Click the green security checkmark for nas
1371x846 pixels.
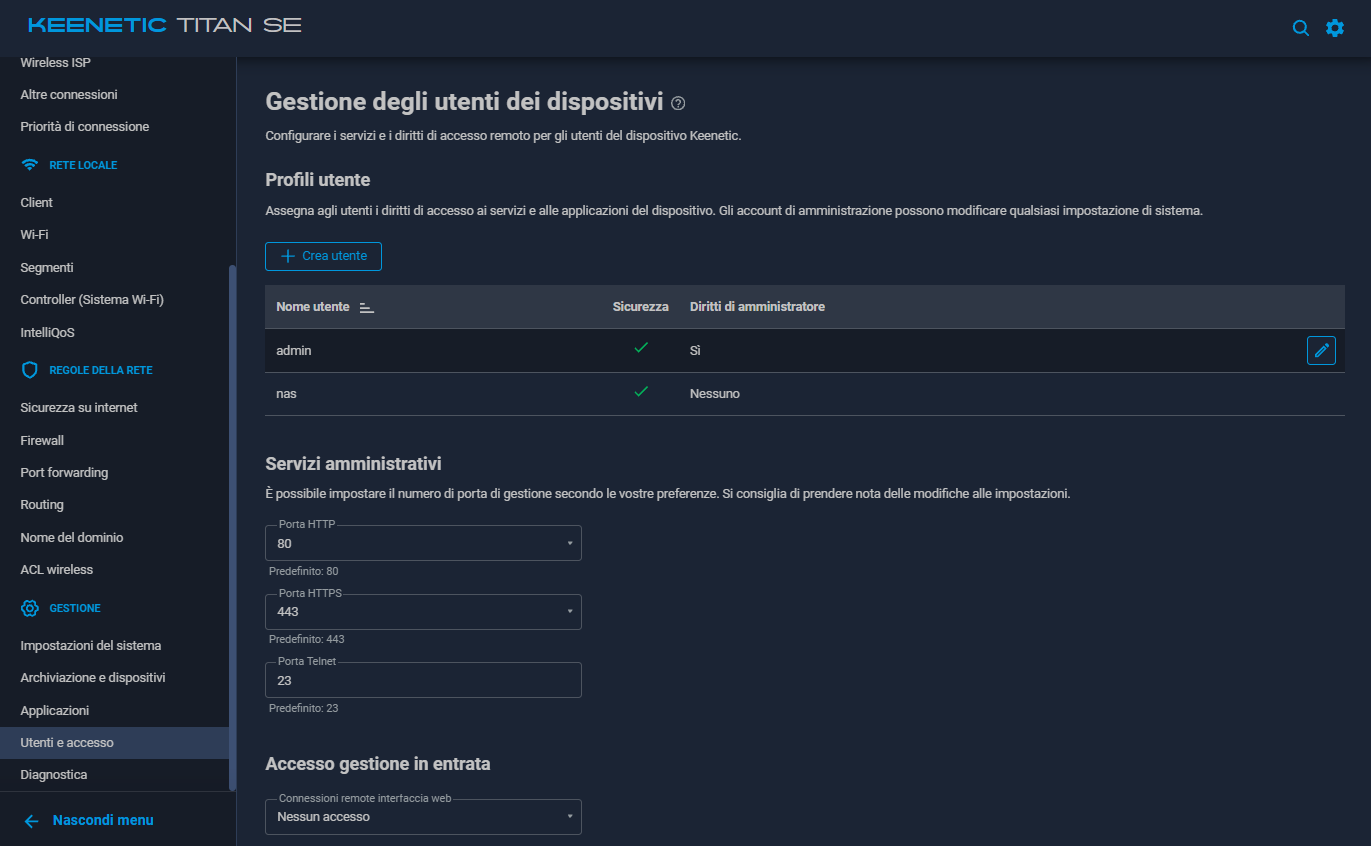[x=641, y=392]
